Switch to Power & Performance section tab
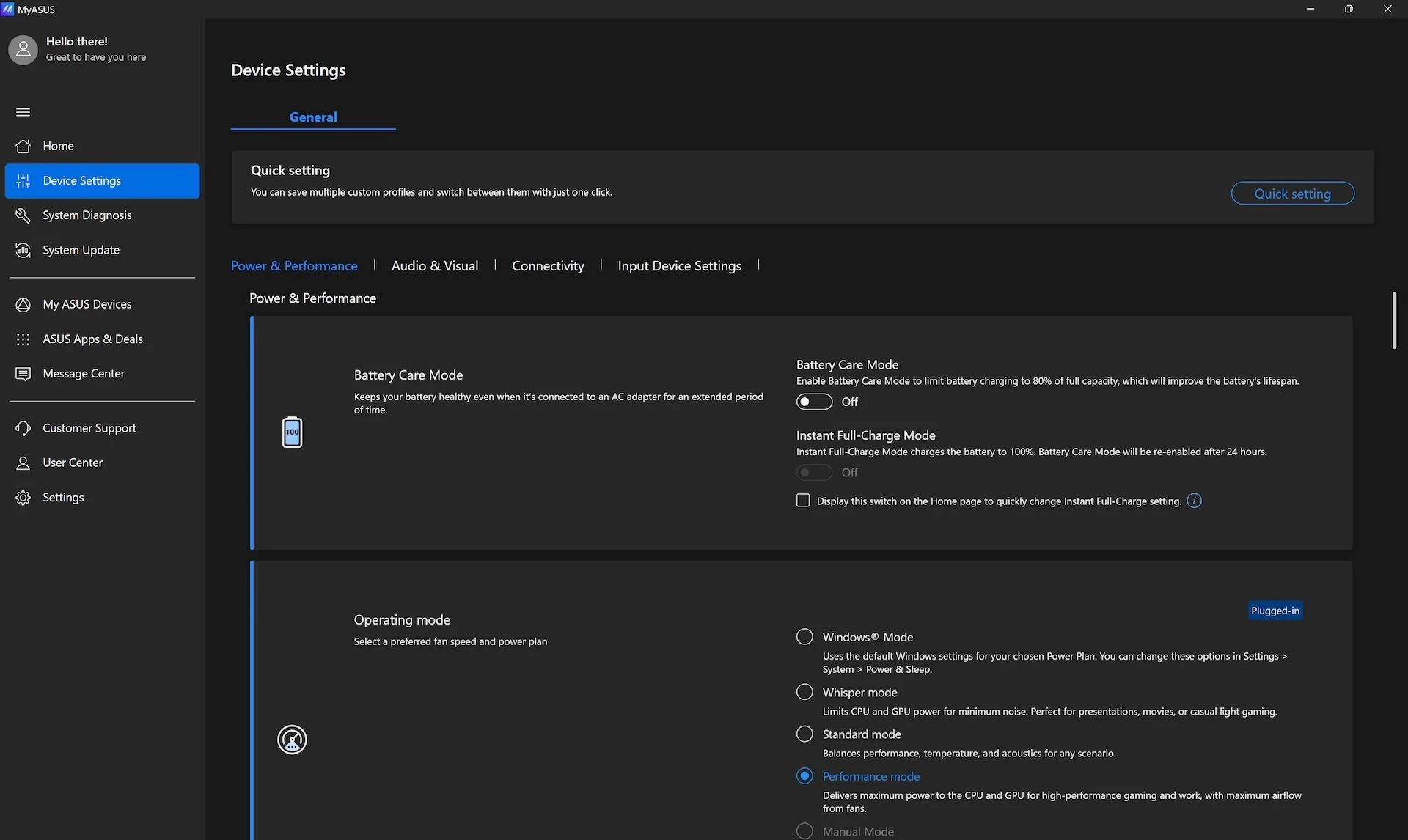 (294, 266)
